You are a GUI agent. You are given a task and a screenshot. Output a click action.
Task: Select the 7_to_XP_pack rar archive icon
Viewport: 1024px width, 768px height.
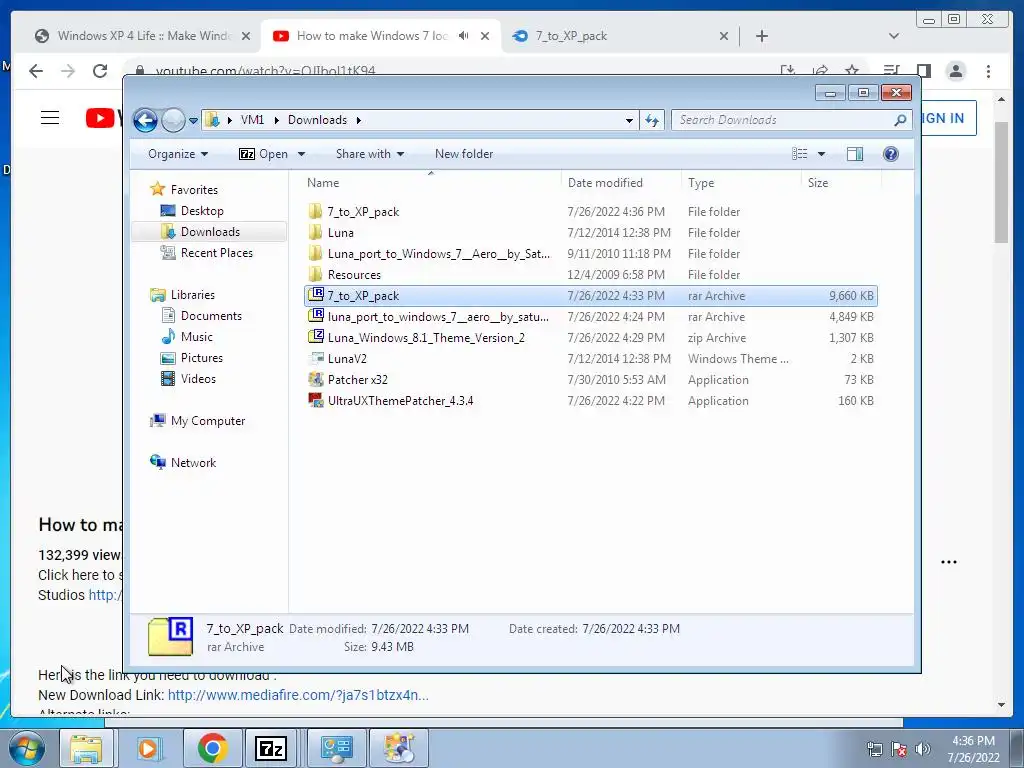point(316,295)
